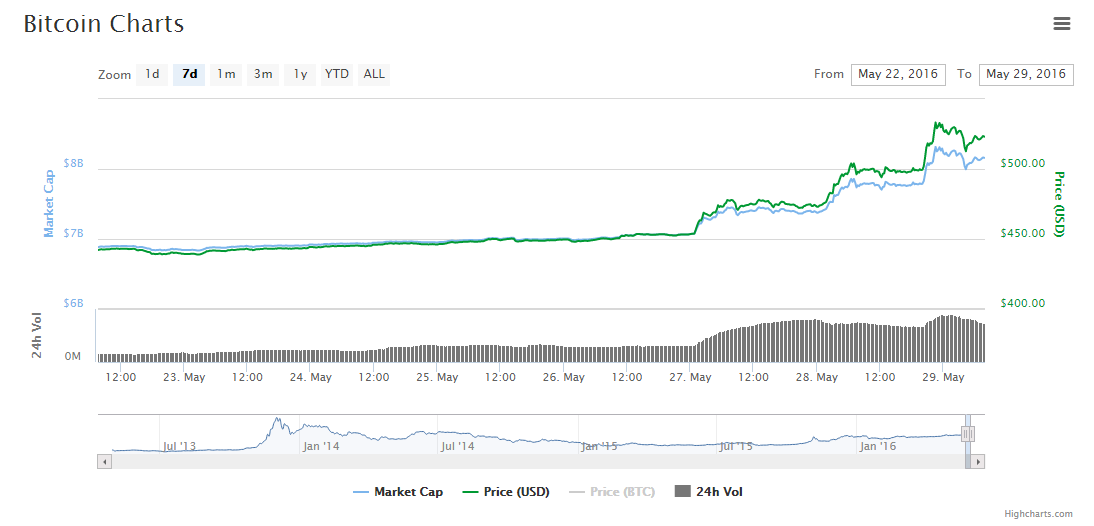
Task: Toggle Price (USD) series visibility
Action: click(505, 491)
